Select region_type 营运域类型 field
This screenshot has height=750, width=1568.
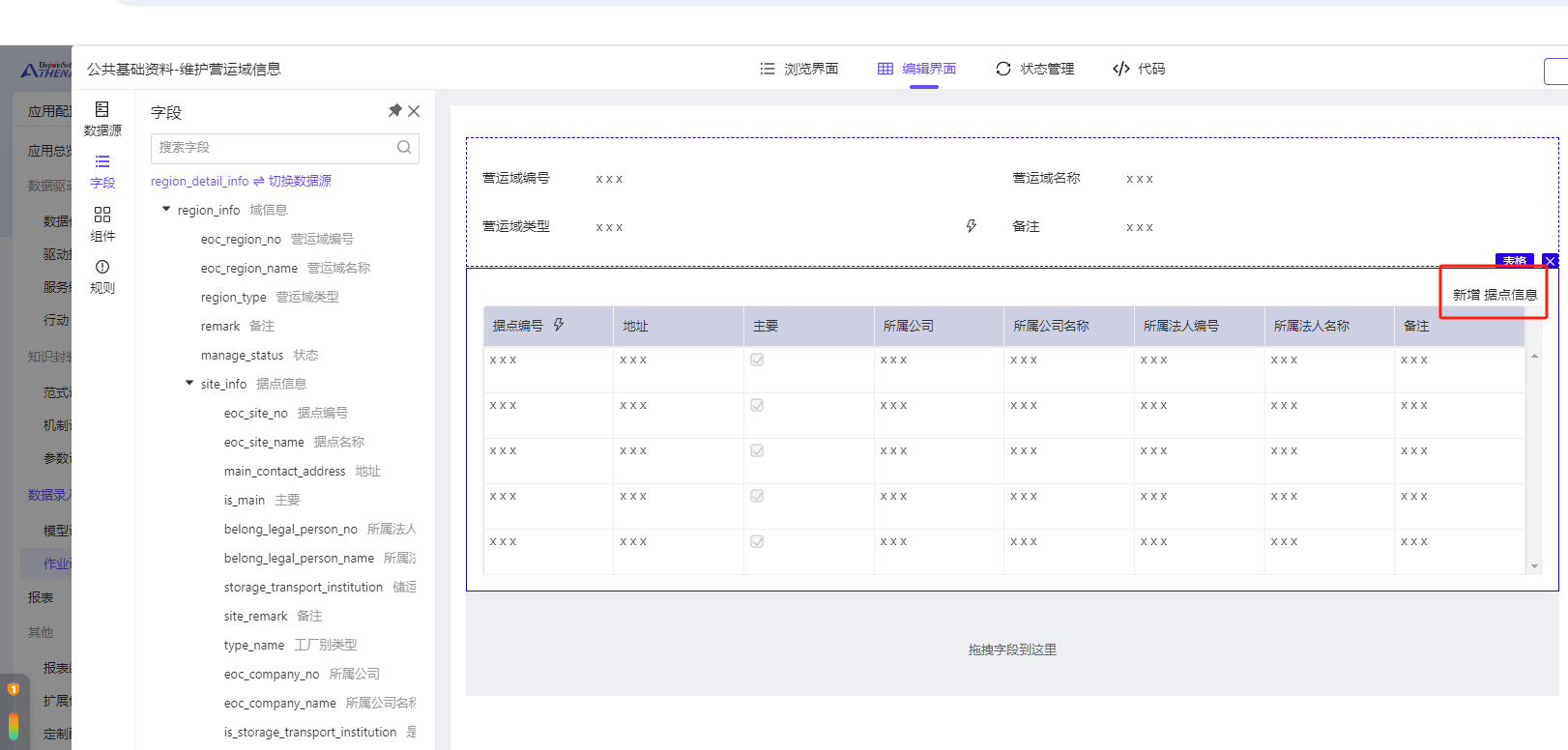(x=270, y=297)
